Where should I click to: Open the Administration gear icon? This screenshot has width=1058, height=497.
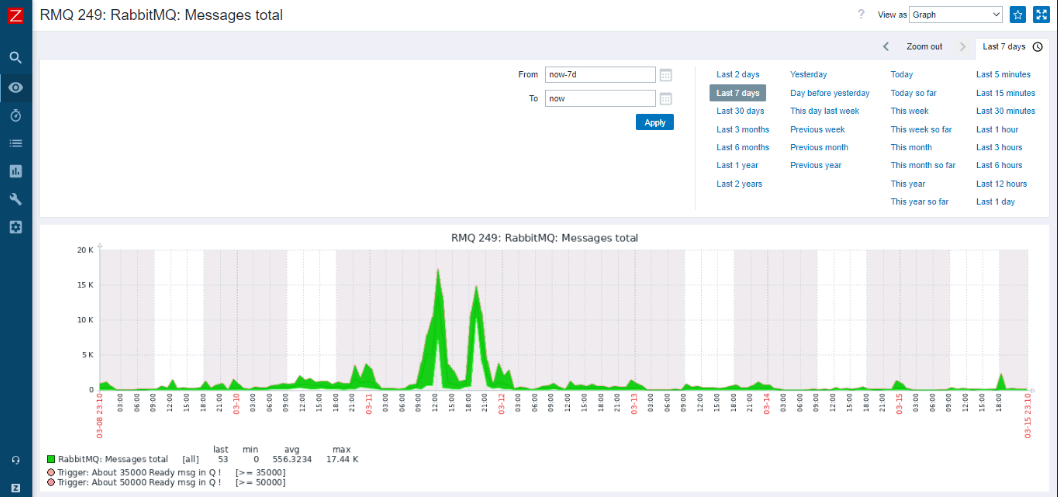tap(15, 227)
